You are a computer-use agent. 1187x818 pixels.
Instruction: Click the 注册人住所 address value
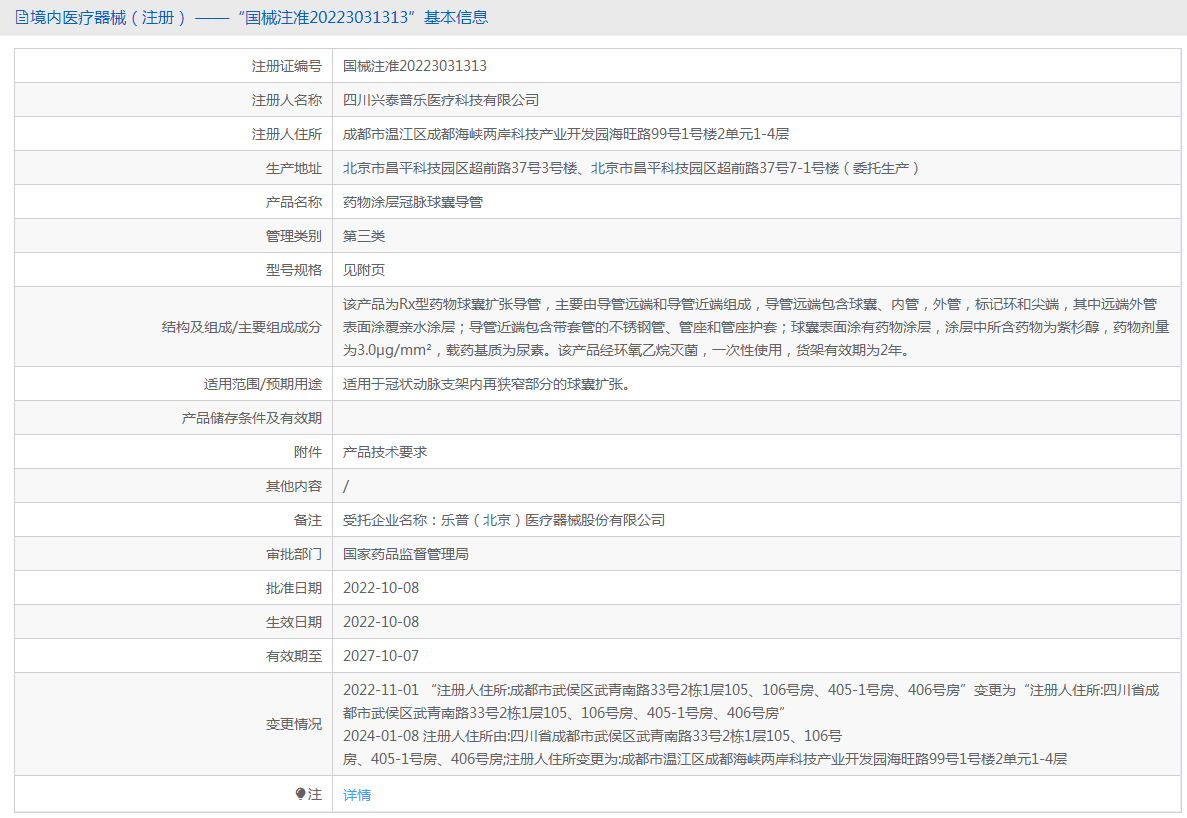566,134
